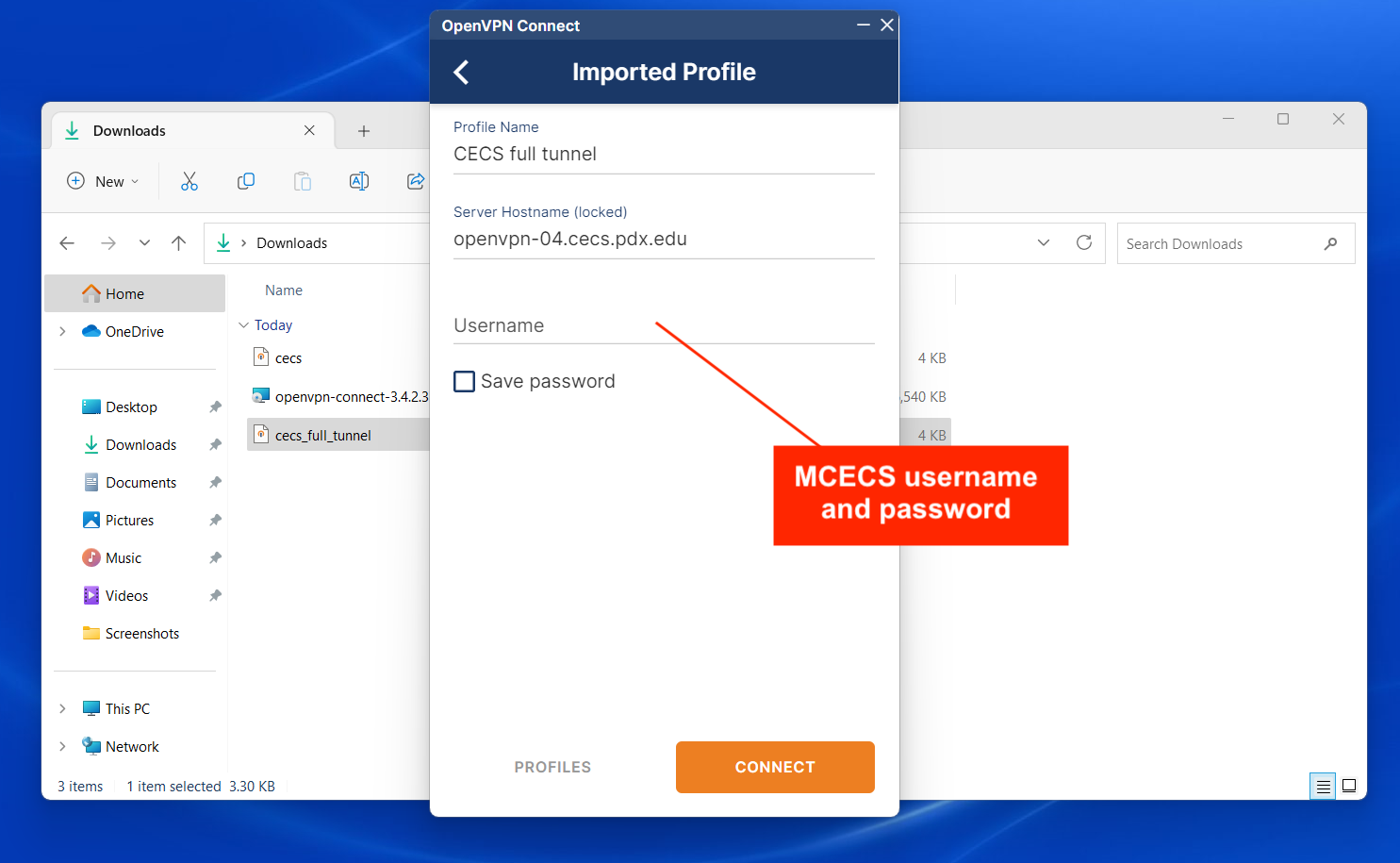Image resolution: width=1400 pixels, height=863 pixels.
Task: Click the Cut scissors icon
Action: click(x=189, y=181)
